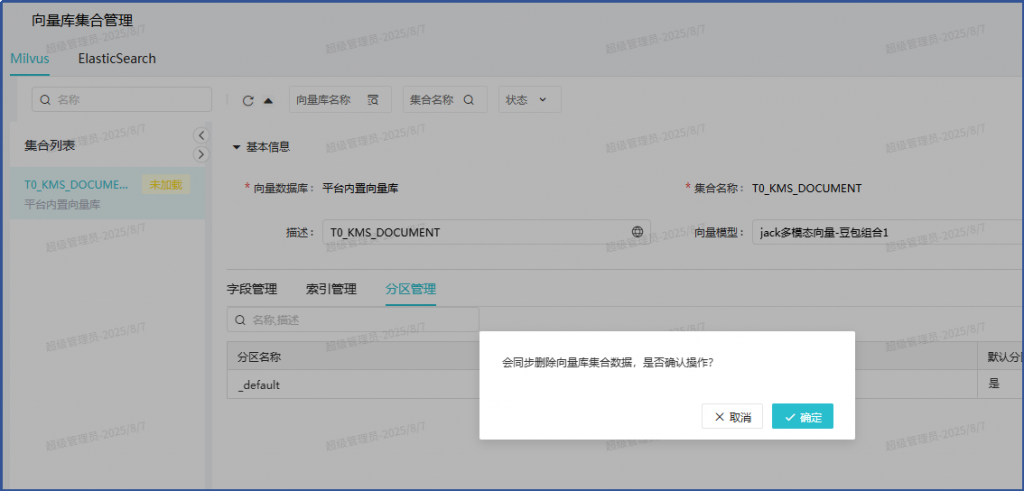Open the 索引管理 tab
Screen dimensions: 1024x491
point(331,289)
